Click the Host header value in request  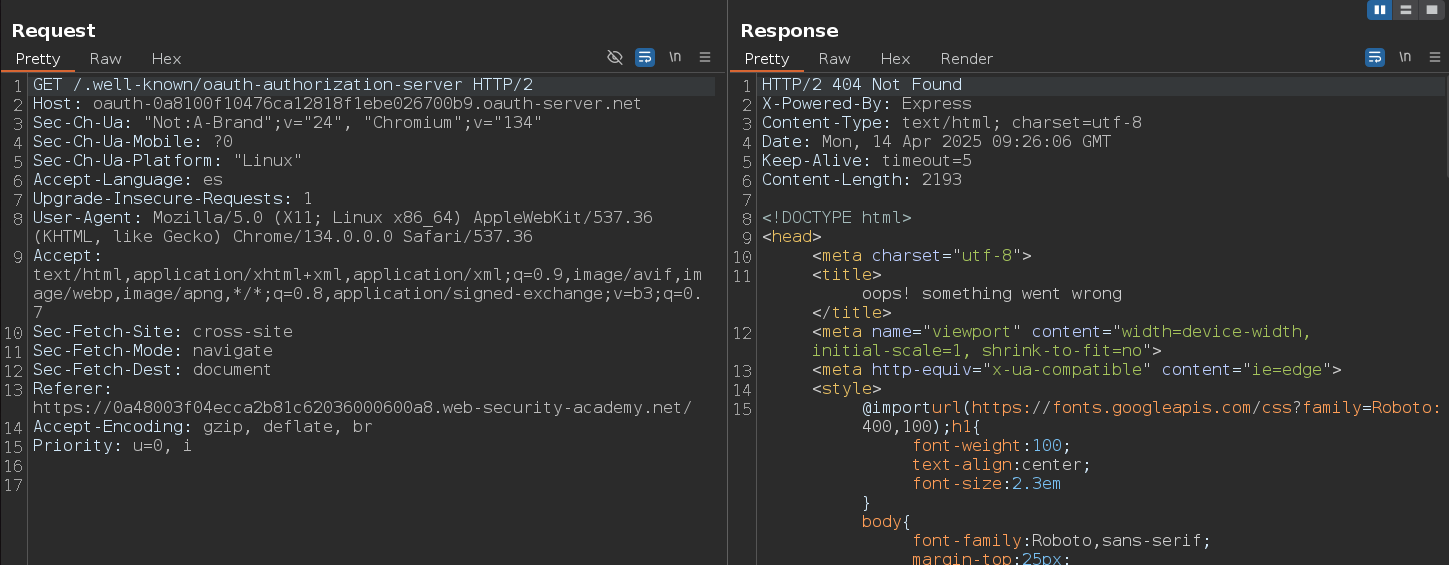click(x=366, y=104)
